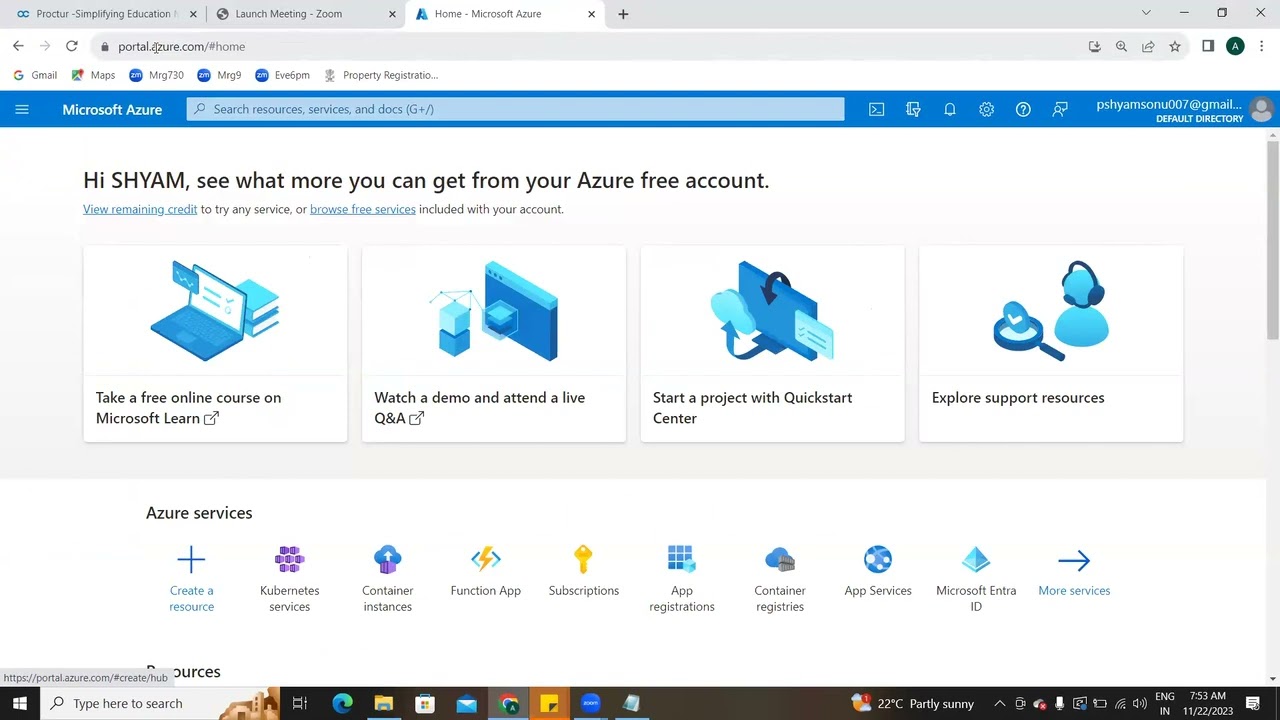
Task: Open Property Registration bookmark
Action: [x=381, y=75]
